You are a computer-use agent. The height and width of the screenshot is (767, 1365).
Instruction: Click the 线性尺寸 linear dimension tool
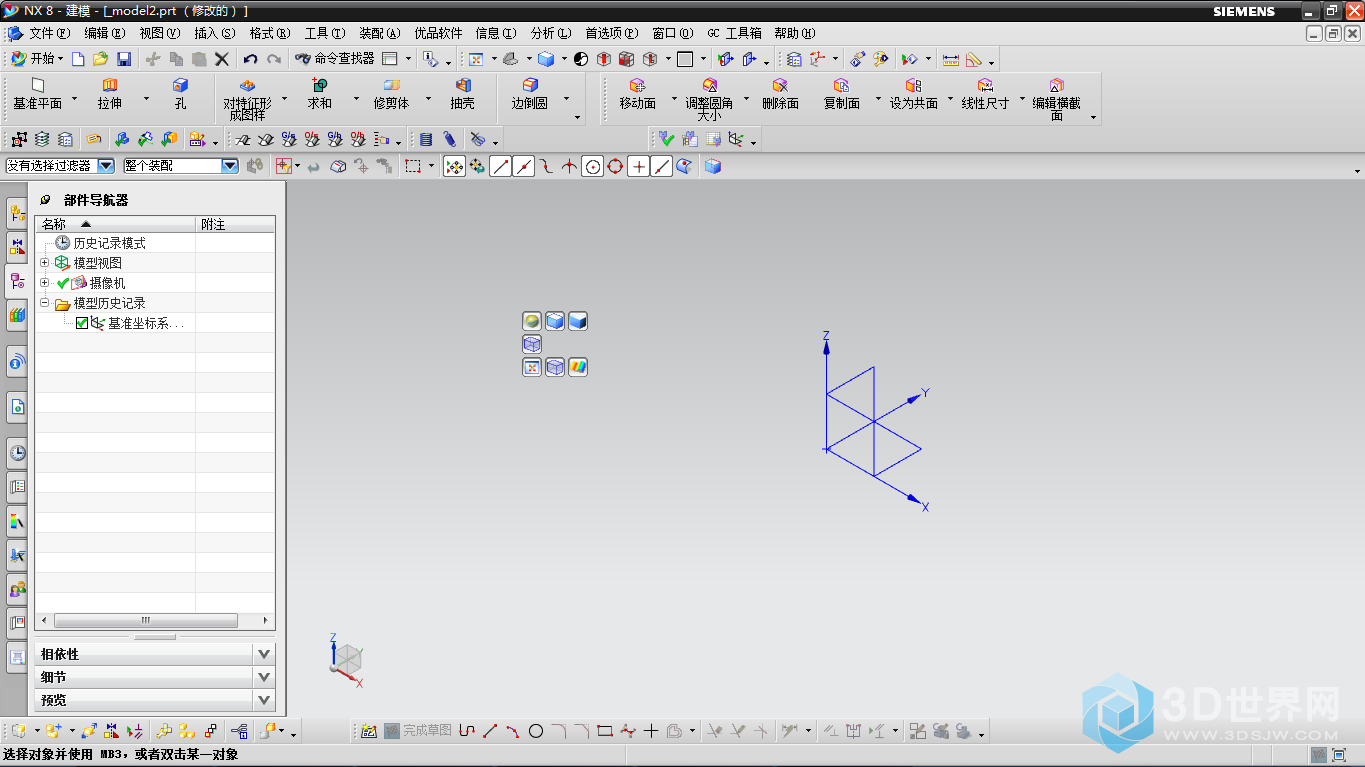[x=985, y=94]
